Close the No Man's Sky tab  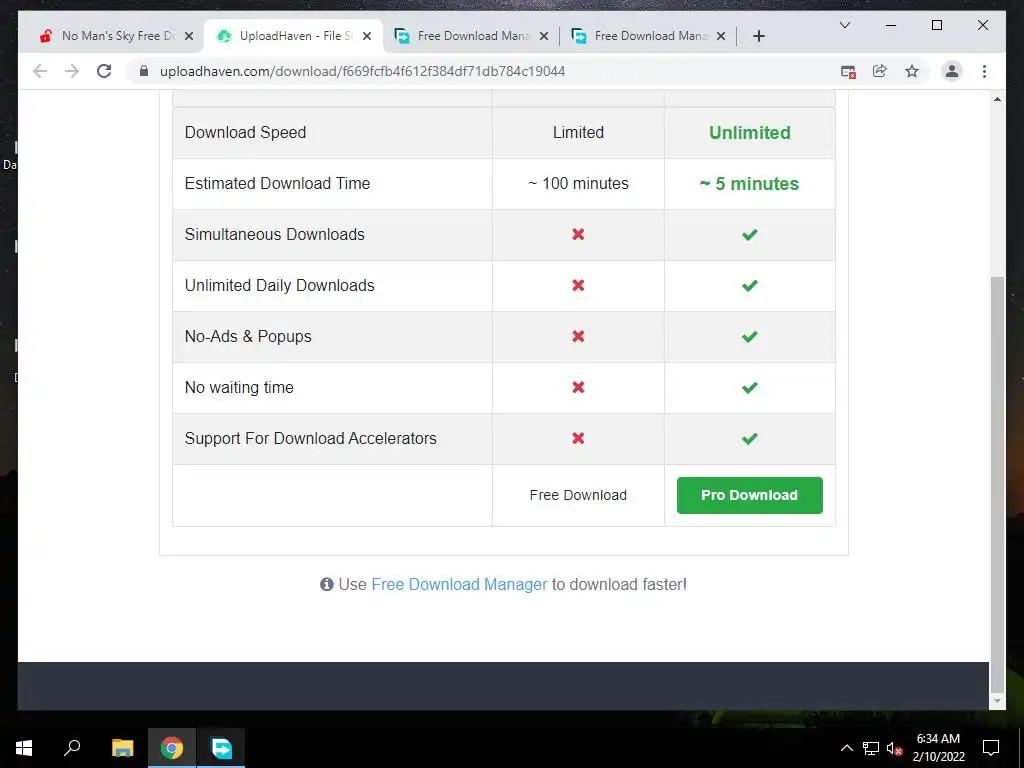pyautogui.click(x=189, y=36)
